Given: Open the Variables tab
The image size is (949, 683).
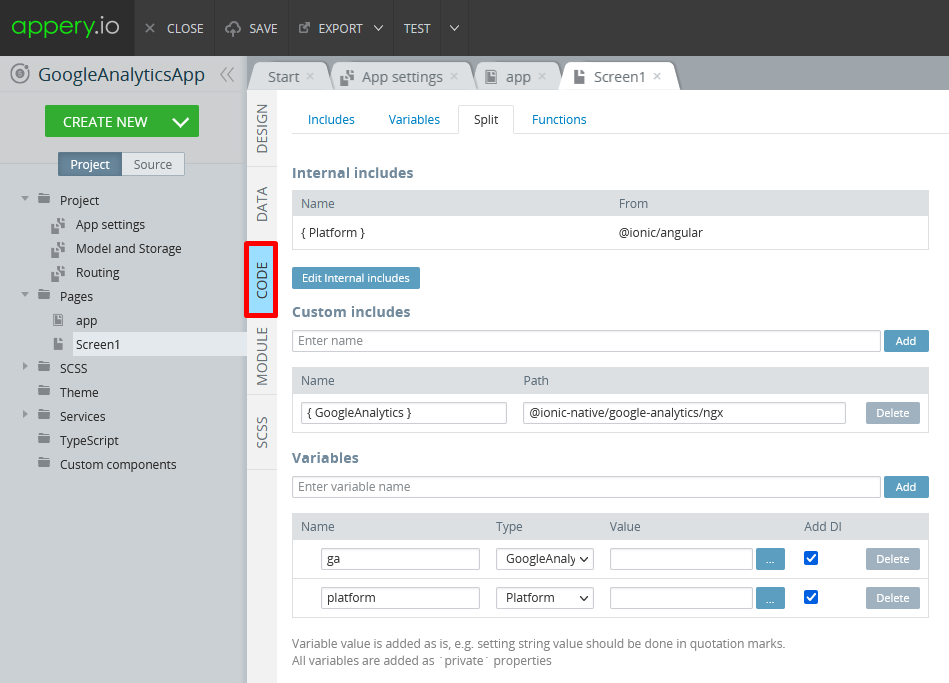Looking at the screenshot, I should click(414, 120).
